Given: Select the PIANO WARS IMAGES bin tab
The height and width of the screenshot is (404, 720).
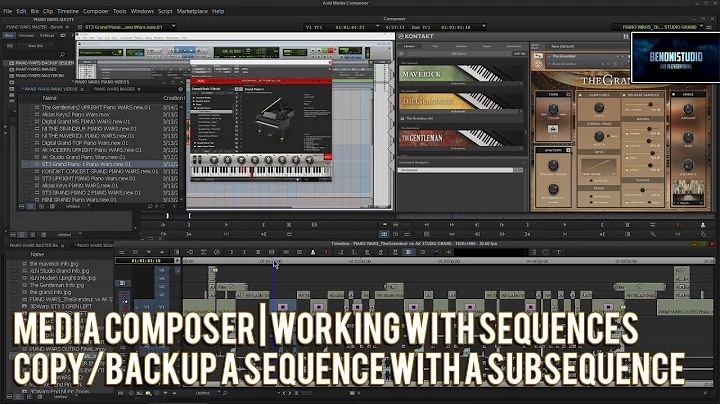Looking at the screenshot, I should (x=114, y=89).
